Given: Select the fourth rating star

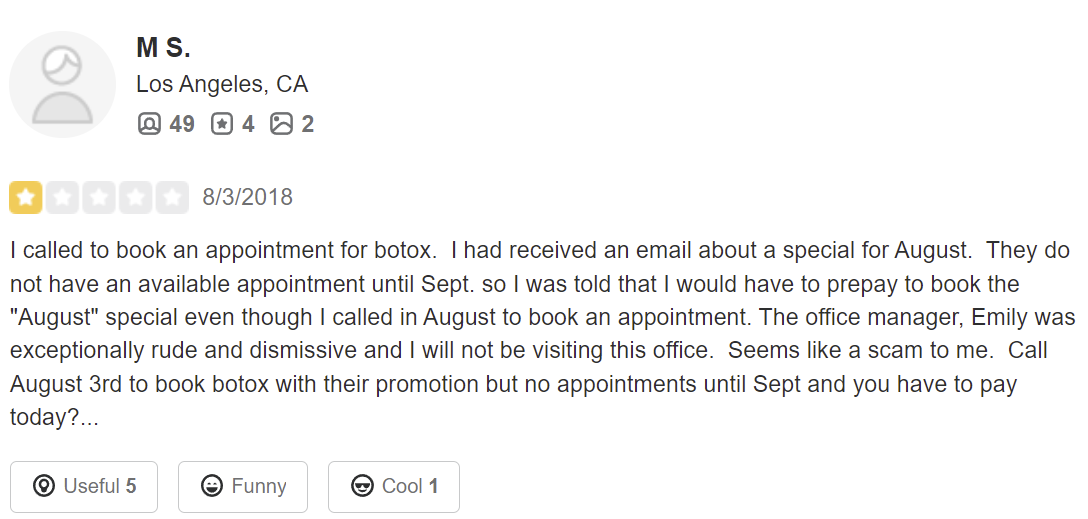Looking at the screenshot, I should (x=136, y=197).
